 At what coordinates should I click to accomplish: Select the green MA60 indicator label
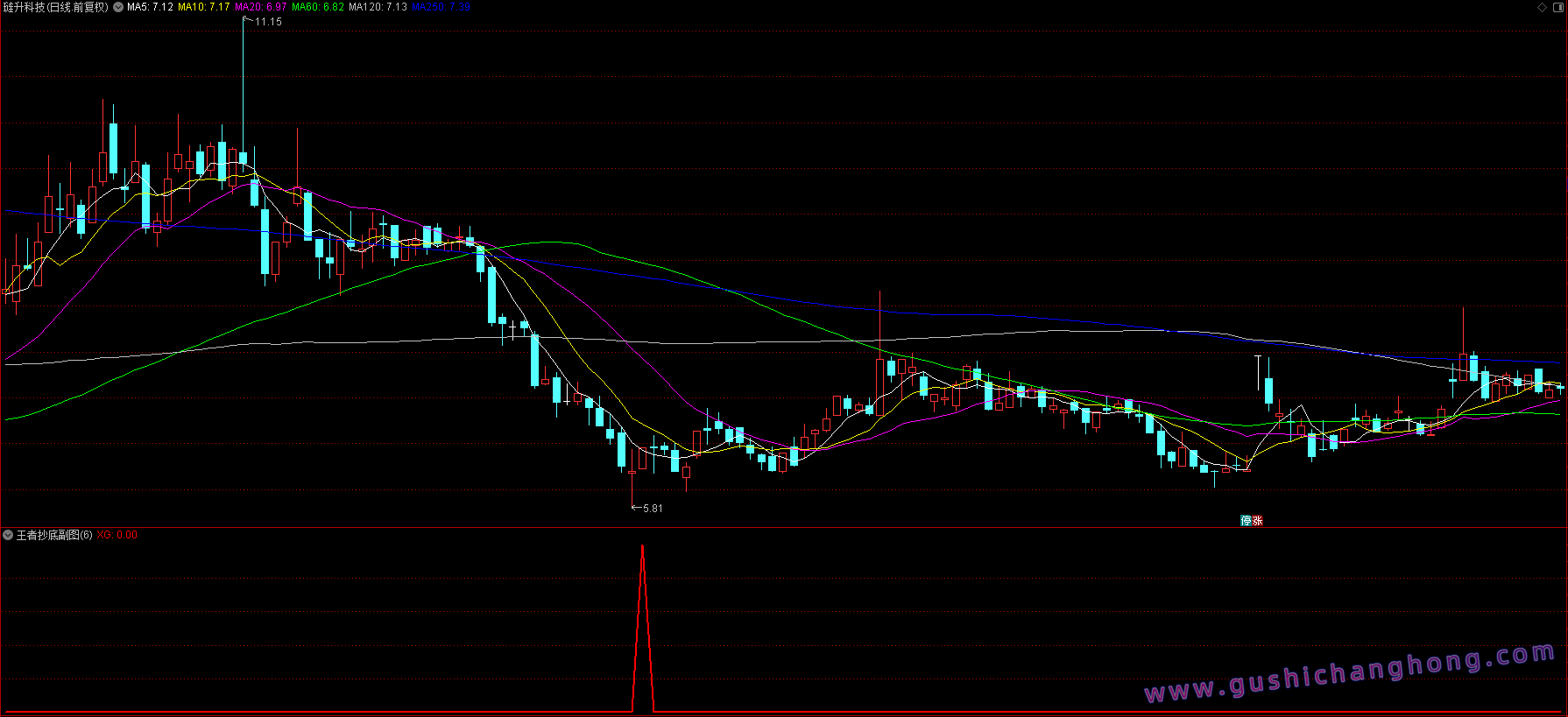click(317, 7)
